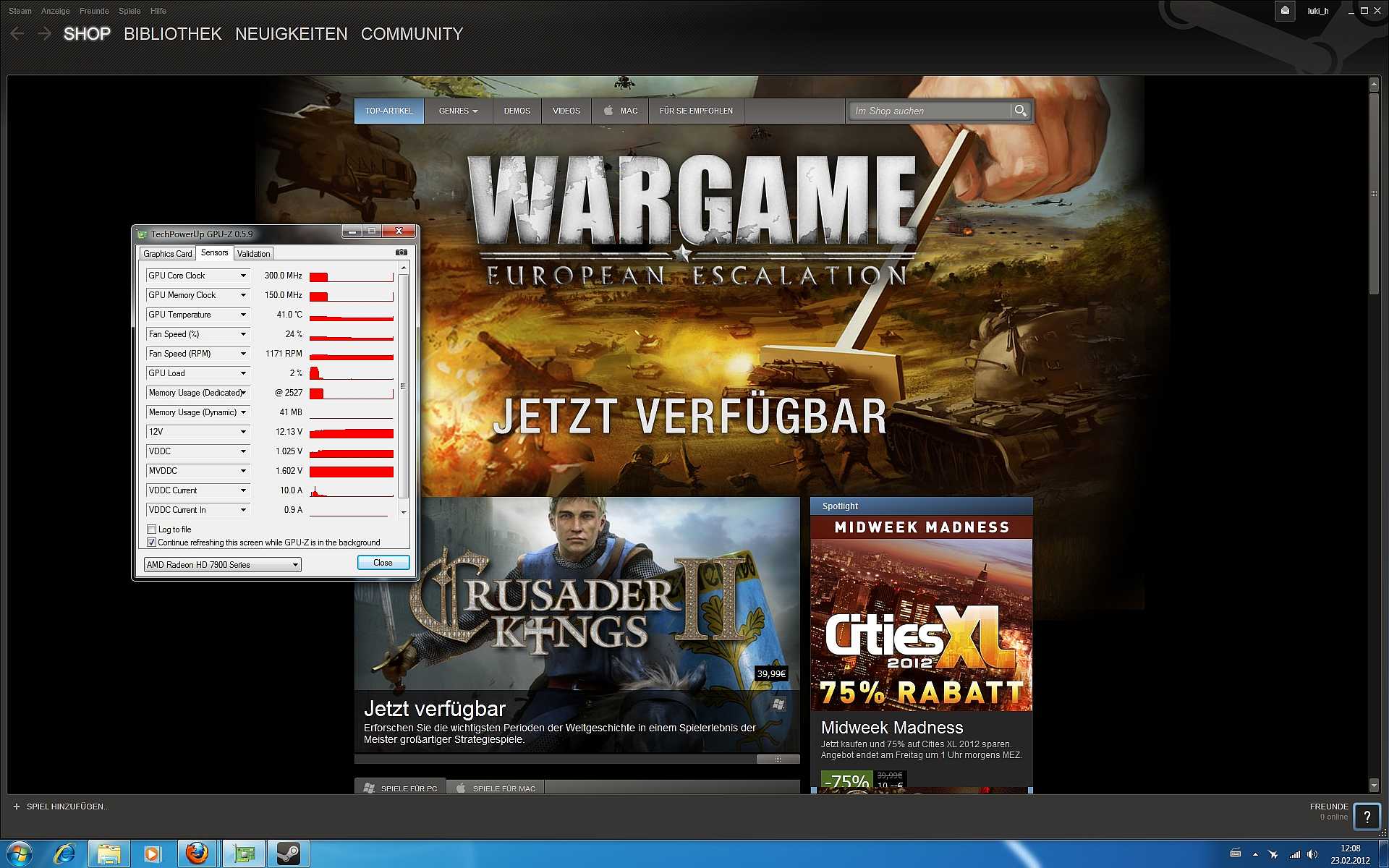Open Firefox from the taskbar
Image resolution: width=1389 pixels, height=868 pixels.
(197, 854)
